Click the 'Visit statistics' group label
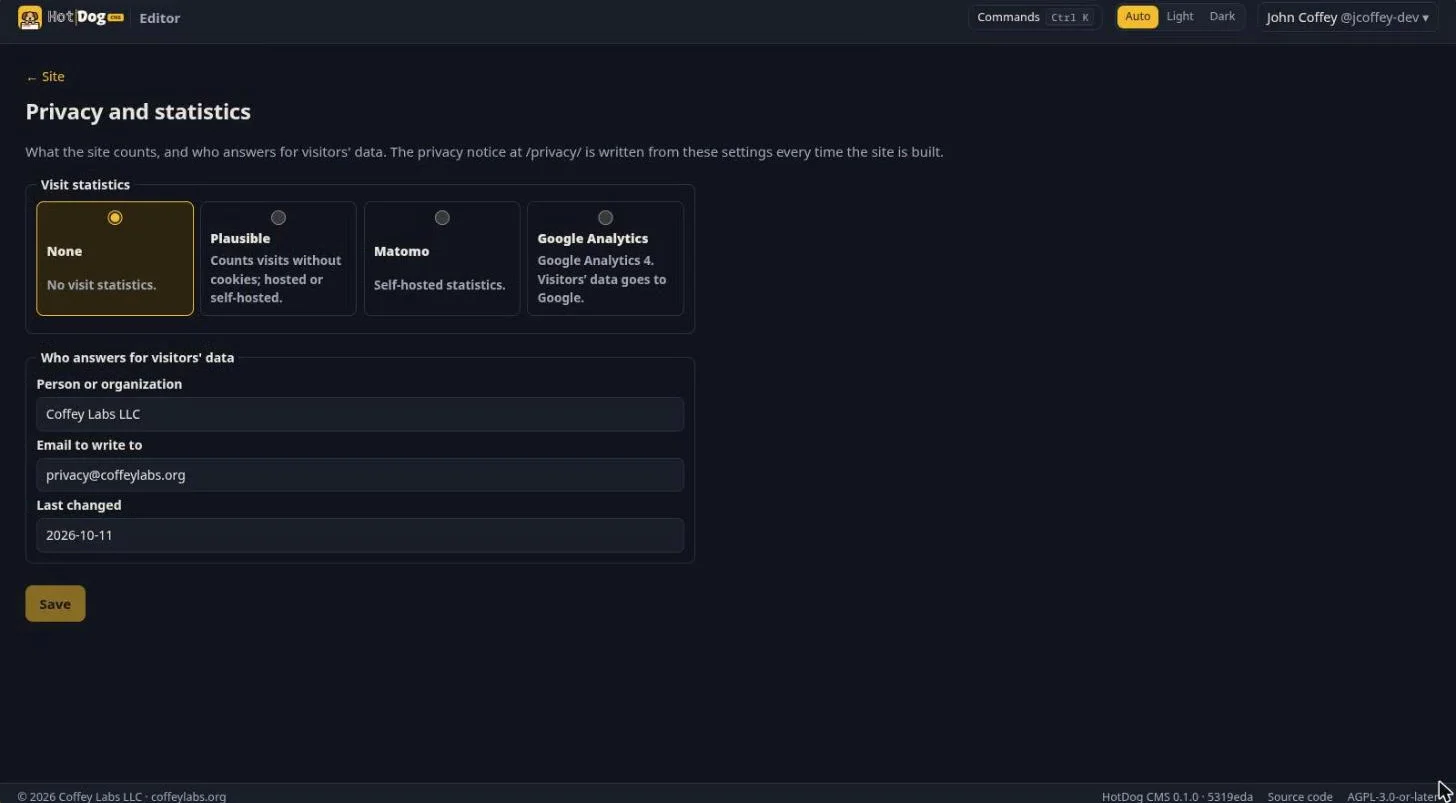 (85, 185)
